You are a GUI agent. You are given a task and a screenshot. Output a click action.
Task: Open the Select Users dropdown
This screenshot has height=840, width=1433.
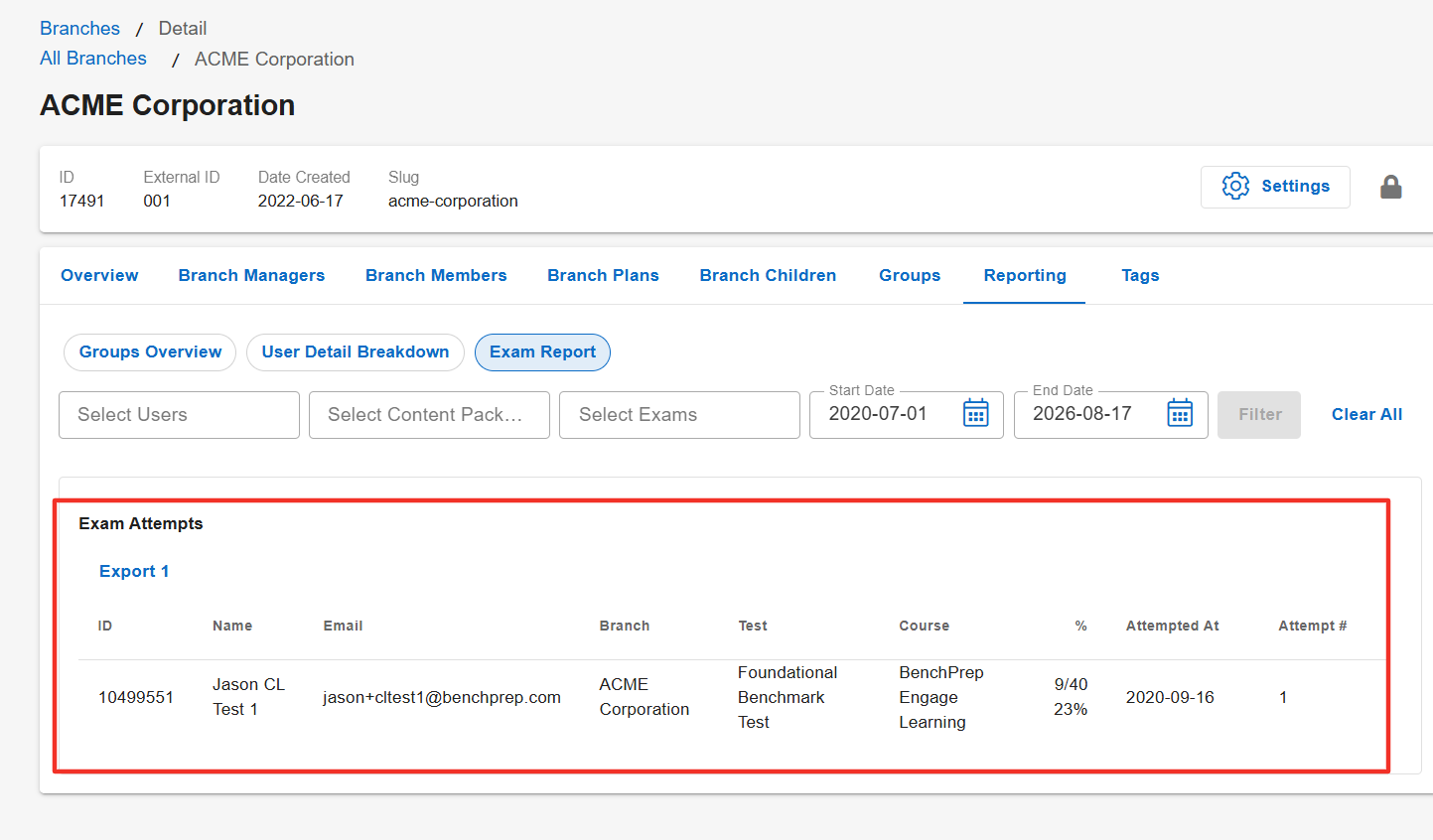click(179, 415)
